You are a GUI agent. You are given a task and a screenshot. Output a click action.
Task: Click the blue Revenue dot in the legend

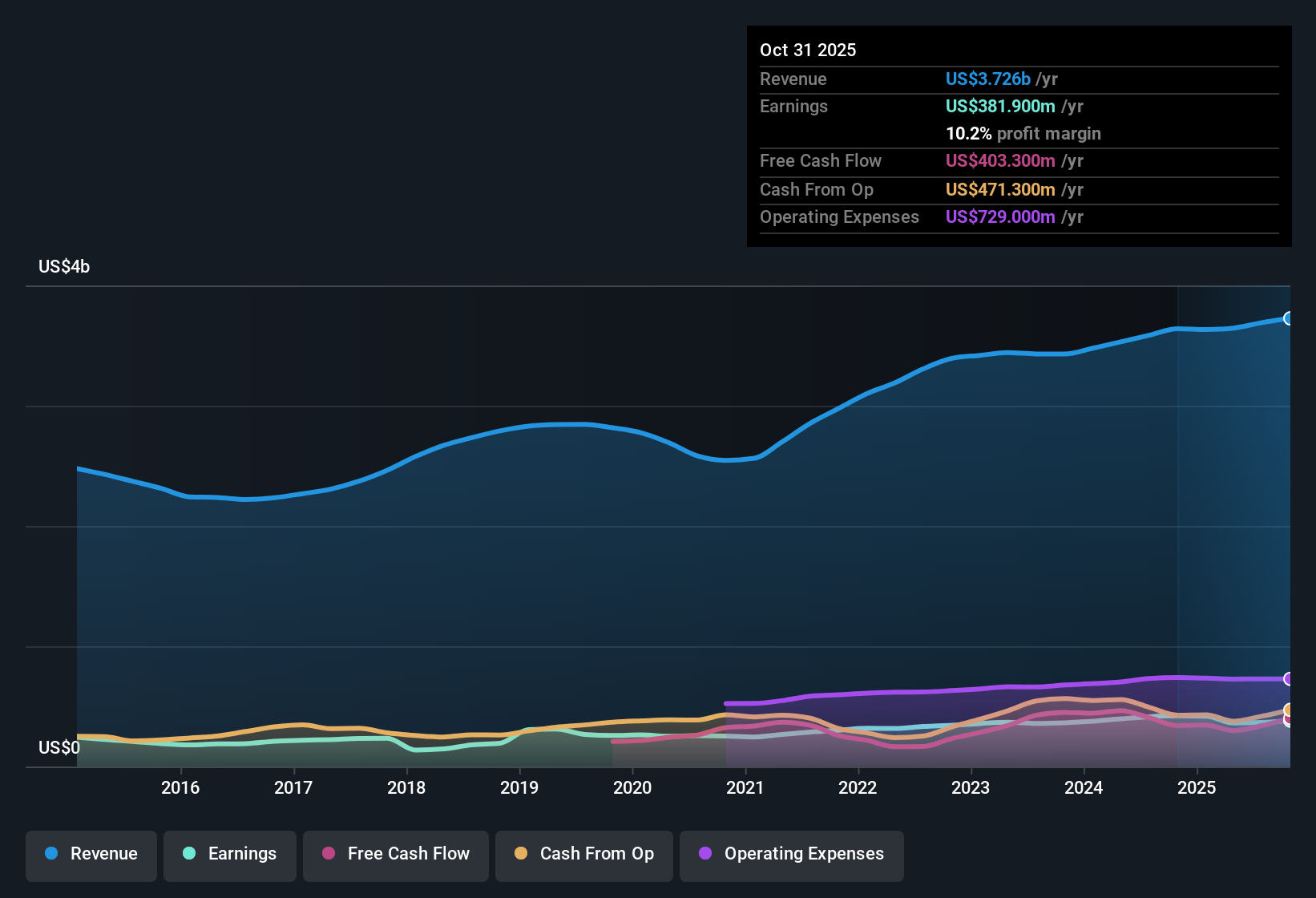point(50,854)
